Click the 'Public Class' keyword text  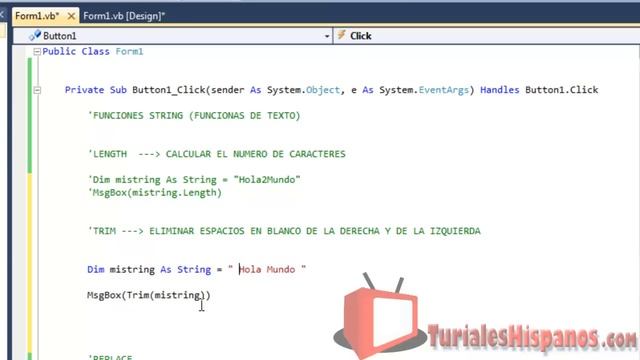(76, 51)
